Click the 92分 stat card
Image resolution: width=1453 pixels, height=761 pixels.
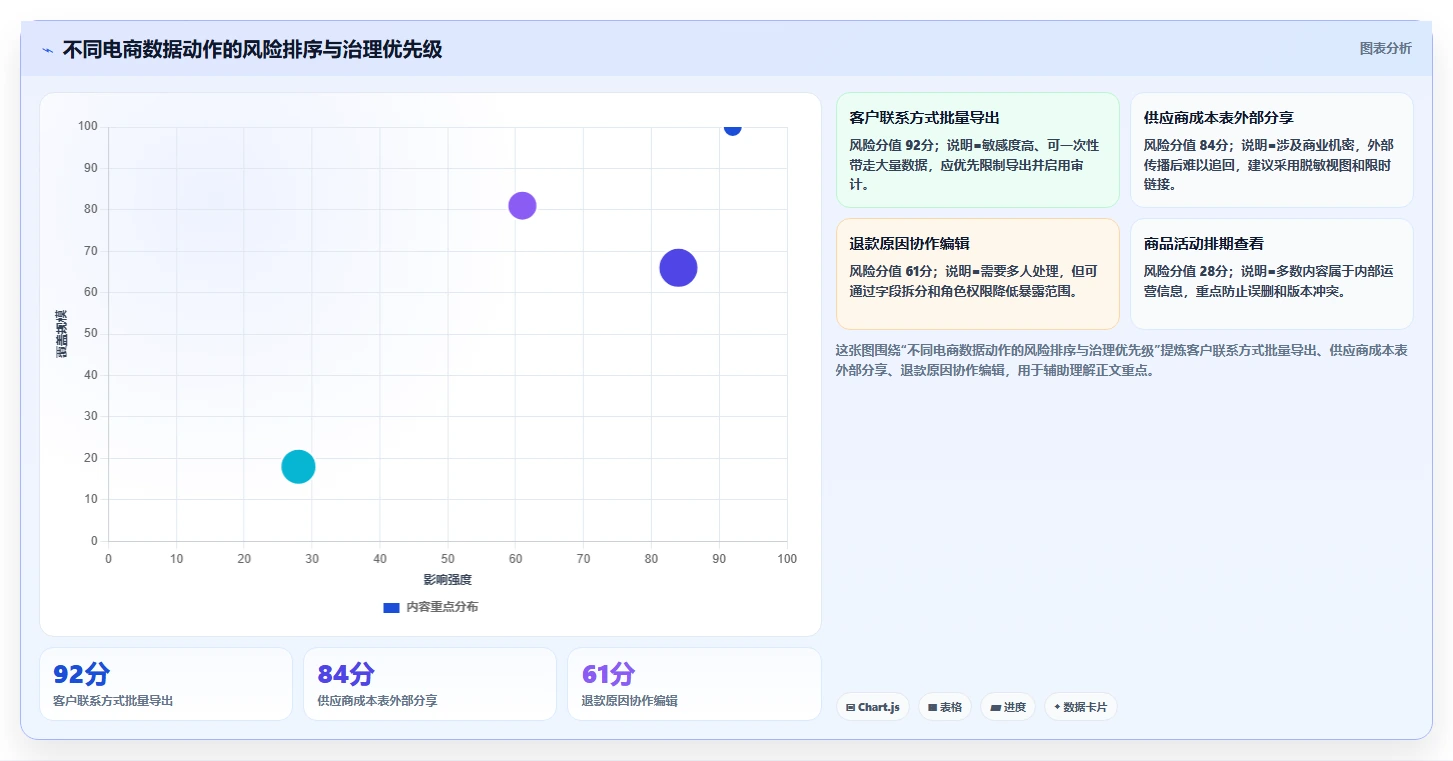(166, 684)
